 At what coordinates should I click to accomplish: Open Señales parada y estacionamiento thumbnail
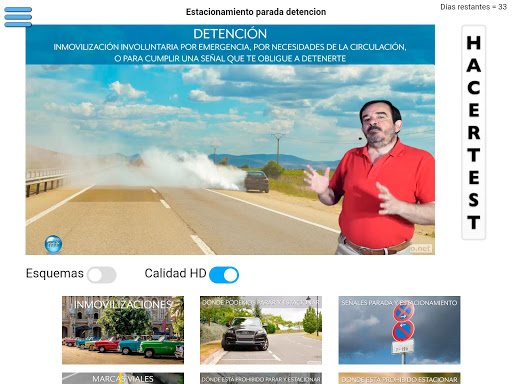point(399,330)
